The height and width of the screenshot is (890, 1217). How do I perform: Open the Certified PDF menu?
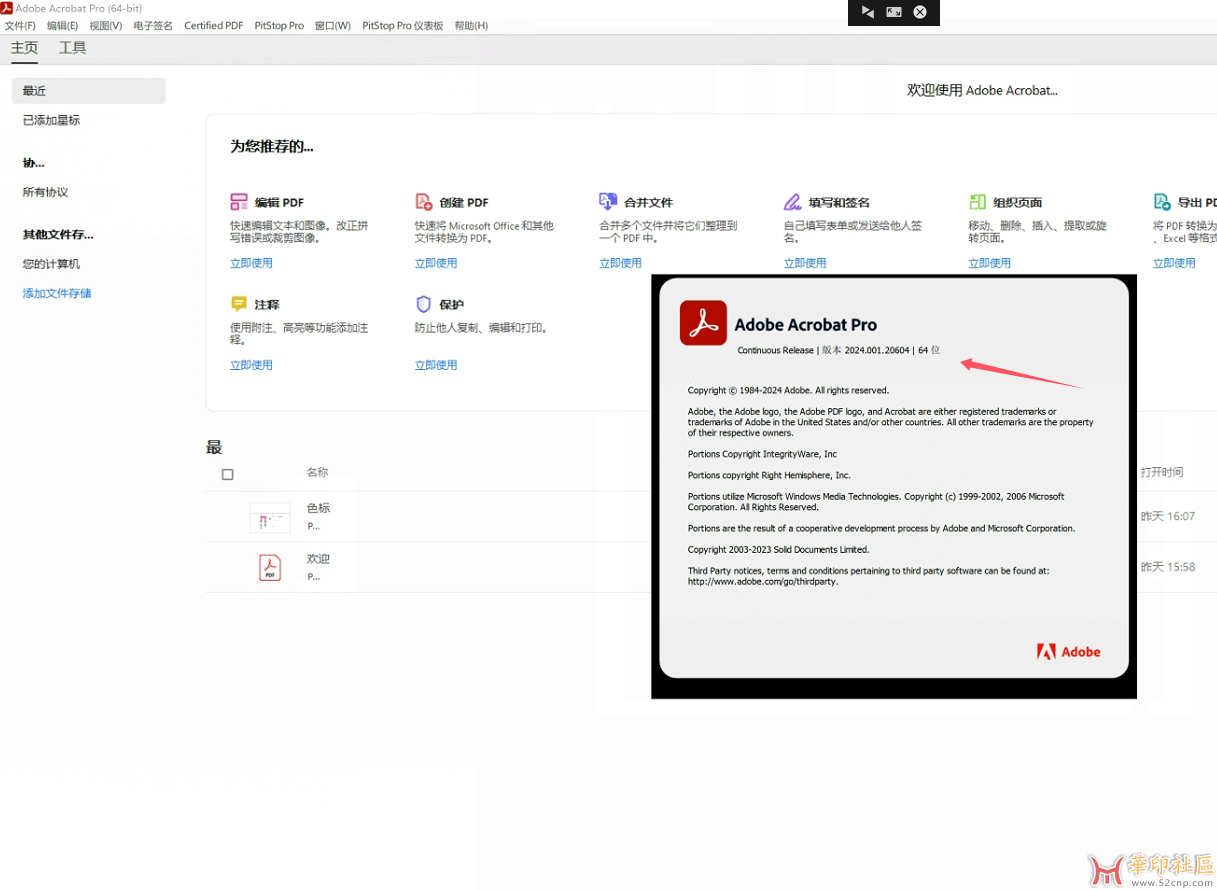(214, 26)
